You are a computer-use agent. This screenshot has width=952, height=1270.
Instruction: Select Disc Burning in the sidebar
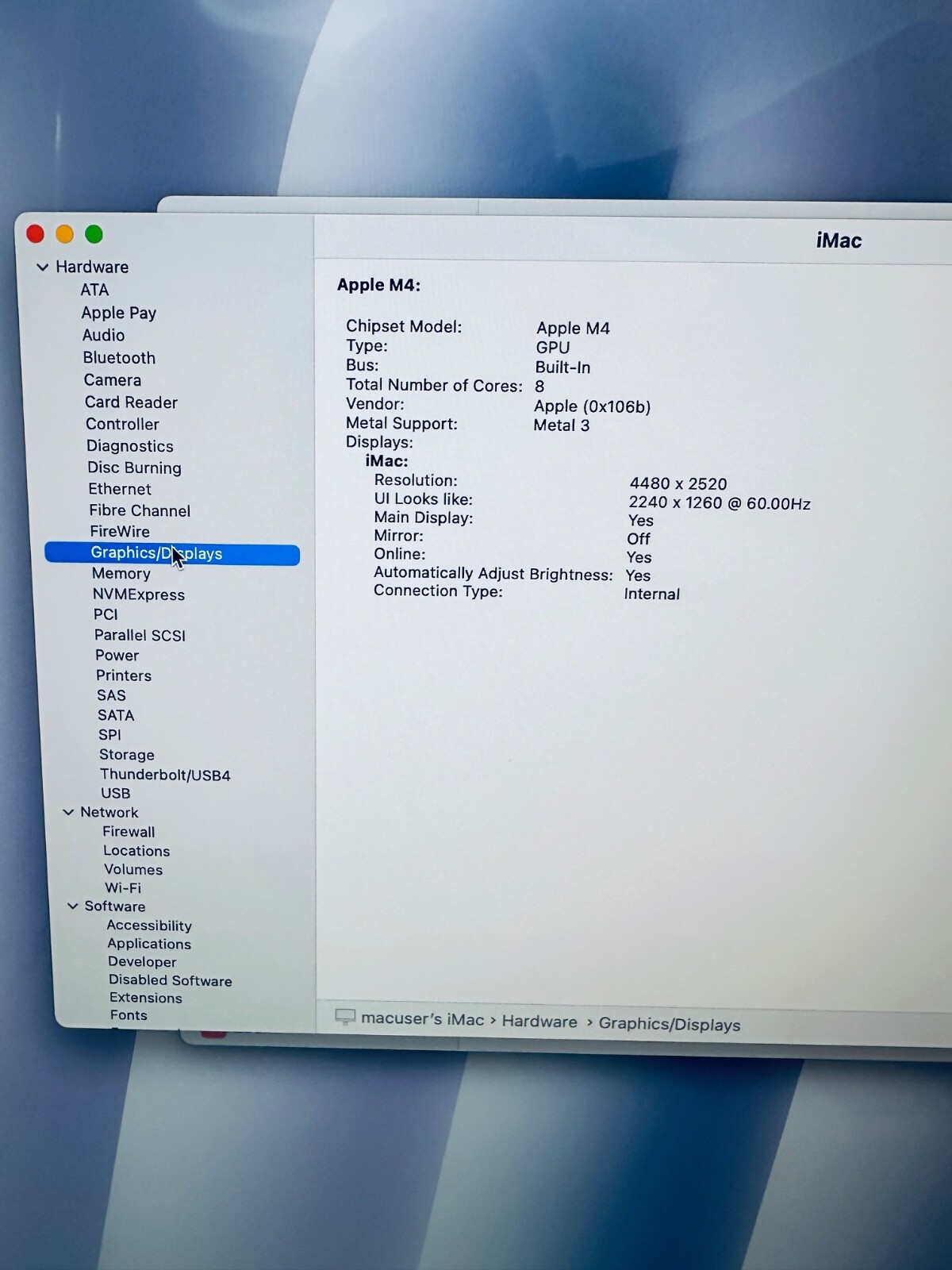point(135,468)
